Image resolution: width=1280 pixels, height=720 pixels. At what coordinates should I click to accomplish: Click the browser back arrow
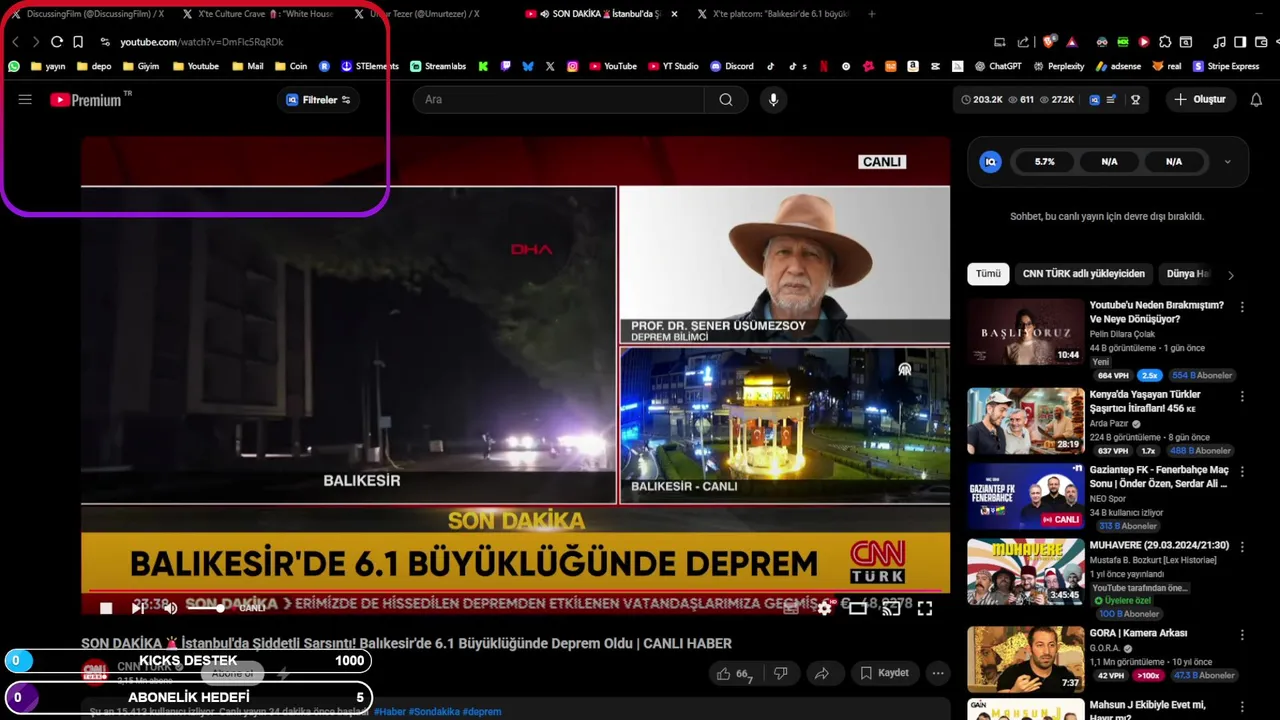(15, 42)
